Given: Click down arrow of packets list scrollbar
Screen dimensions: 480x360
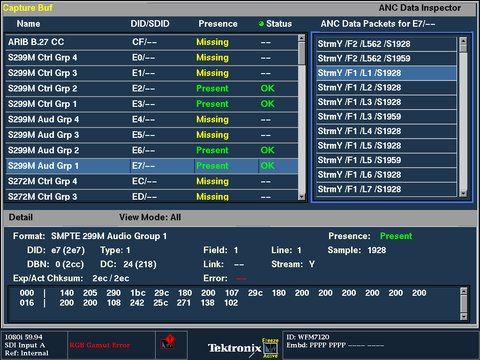Looking at the screenshot, I should coord(463,193).
